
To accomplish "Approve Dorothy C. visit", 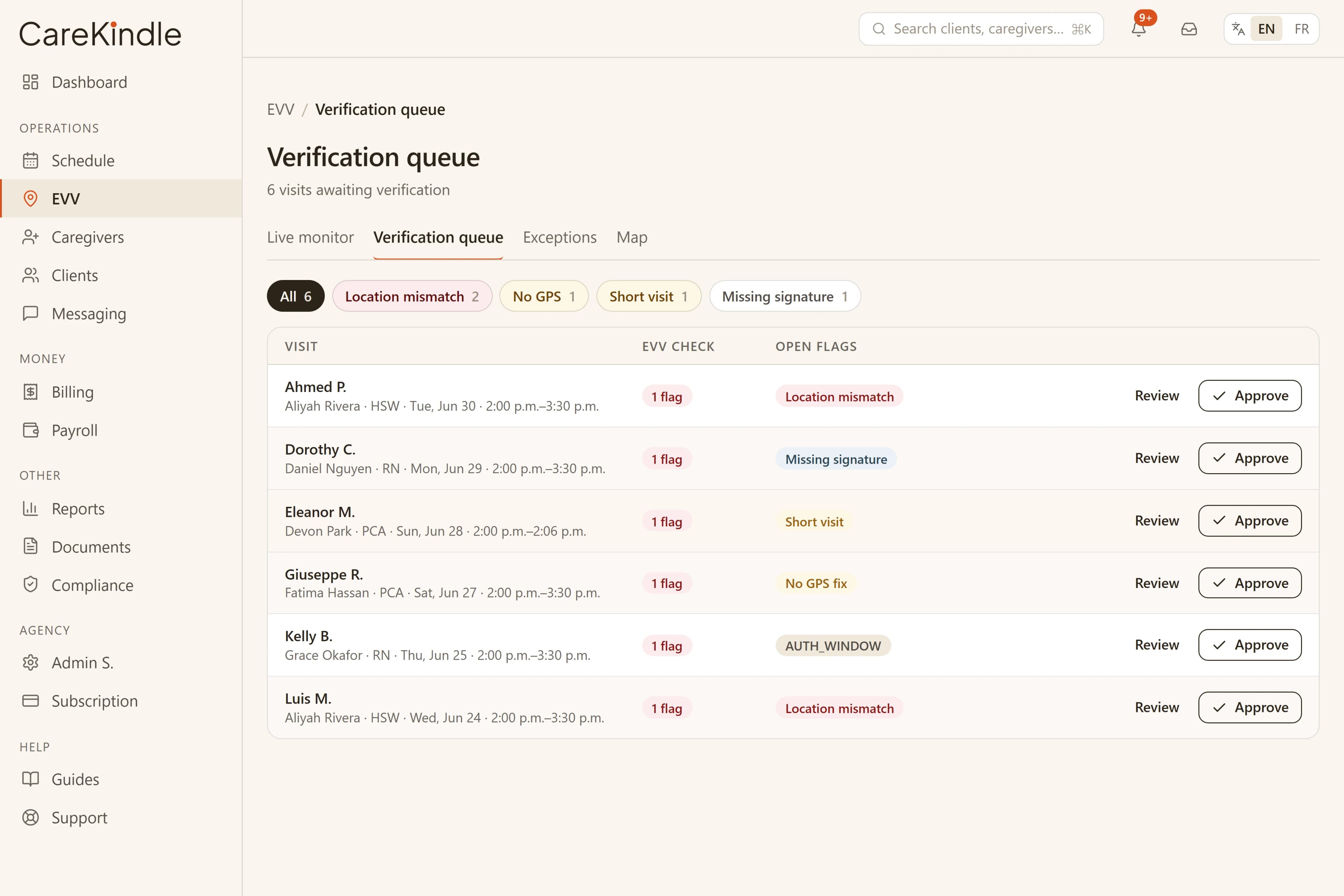I will coord(1250,458).
